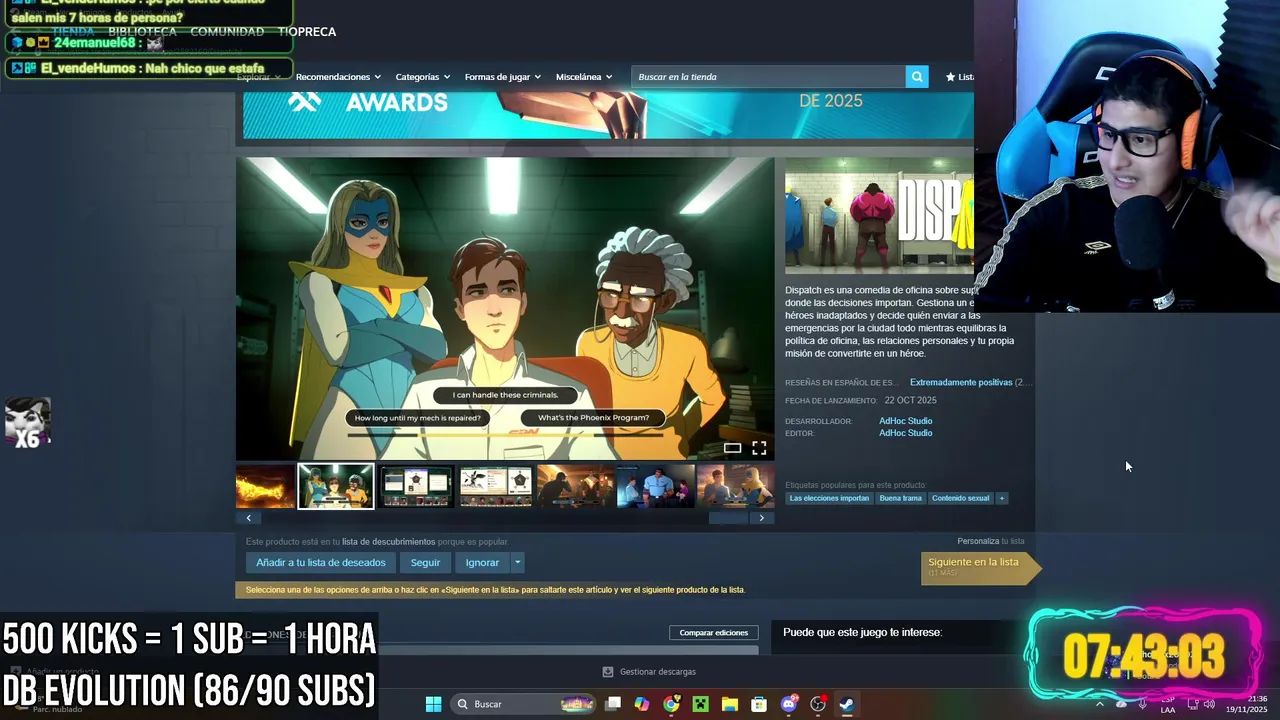Expand the Recomendaciones dropdown
1280x720 pixels.
[x=338, y=77]
